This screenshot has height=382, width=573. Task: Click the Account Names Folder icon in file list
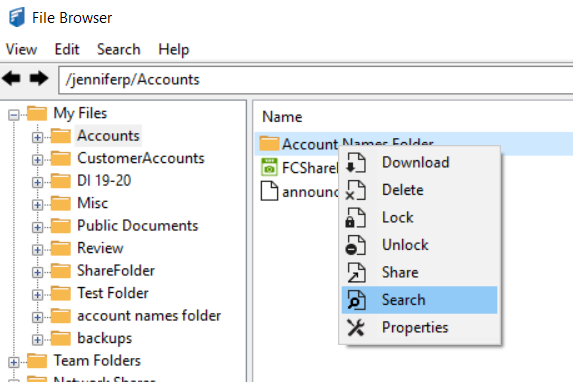click(269, 143)
